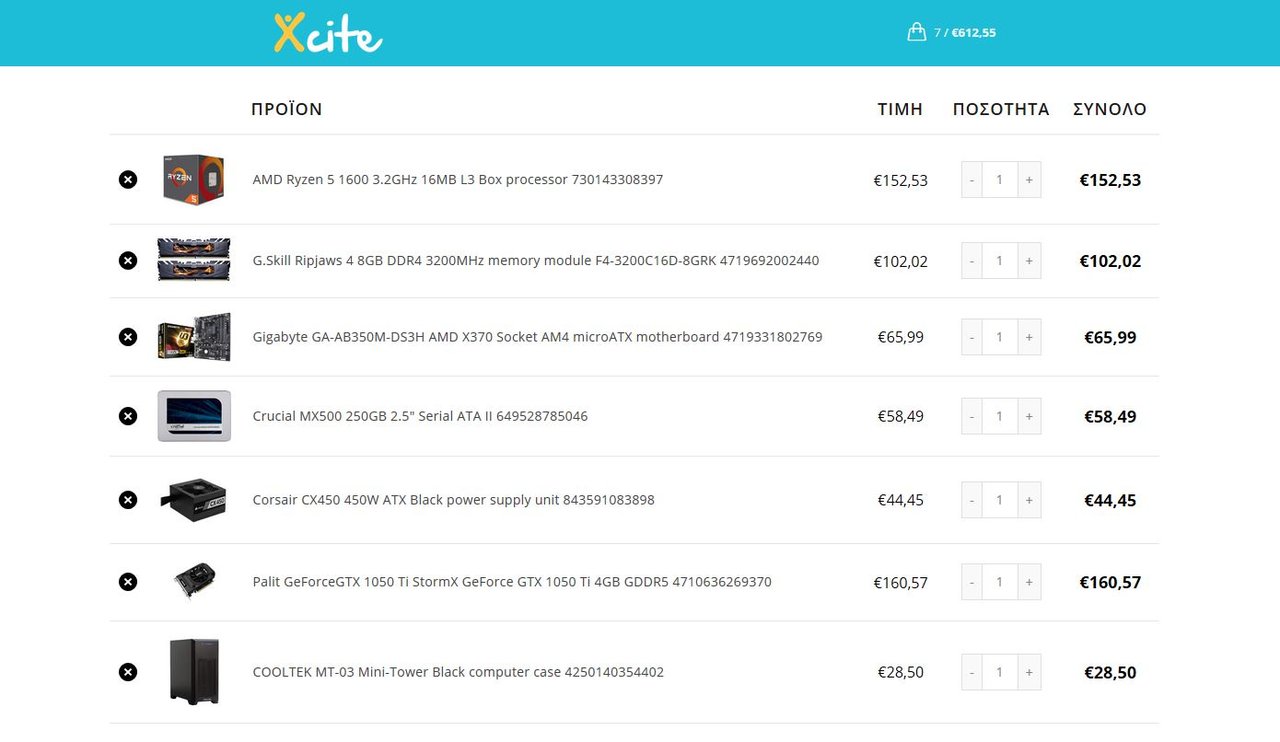Decrease quantity of AMD Ryzen 5 1600

coord(972,180)
